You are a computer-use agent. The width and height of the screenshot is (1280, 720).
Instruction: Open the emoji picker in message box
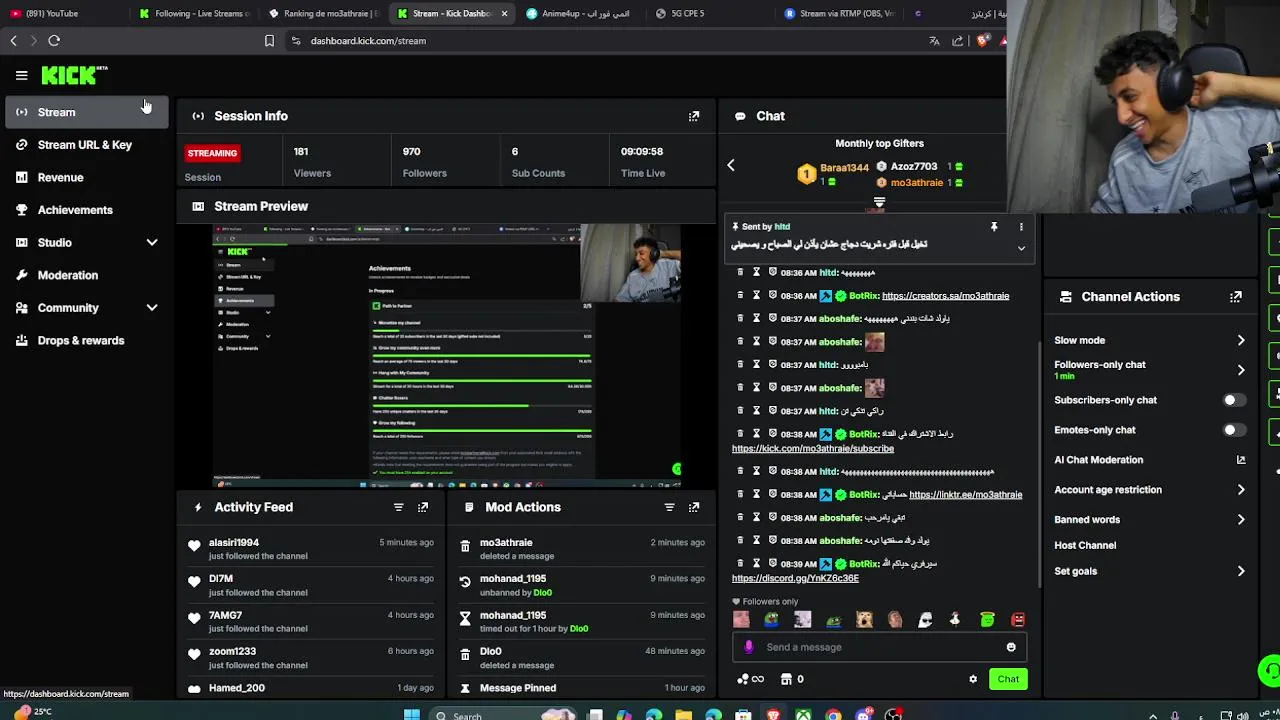tap(1011, 647)
